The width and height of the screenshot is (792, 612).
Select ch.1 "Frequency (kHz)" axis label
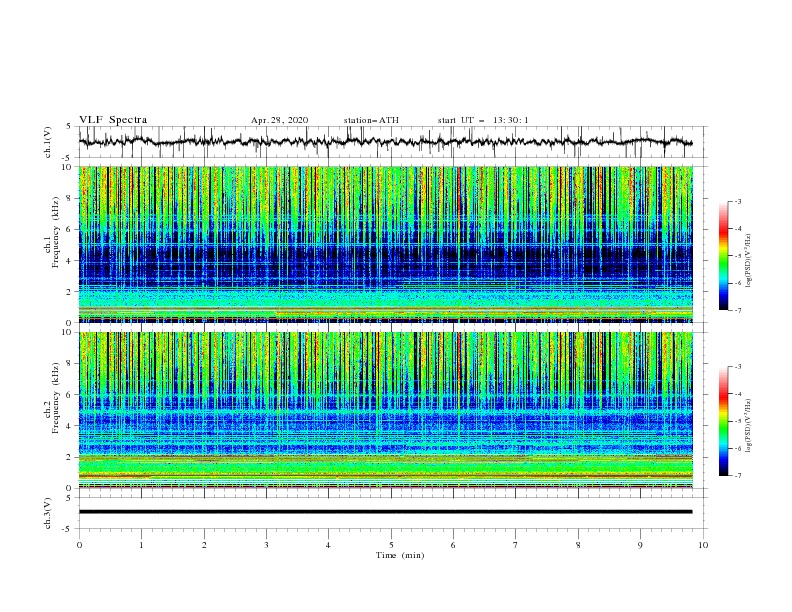click(x=56, y=232)
